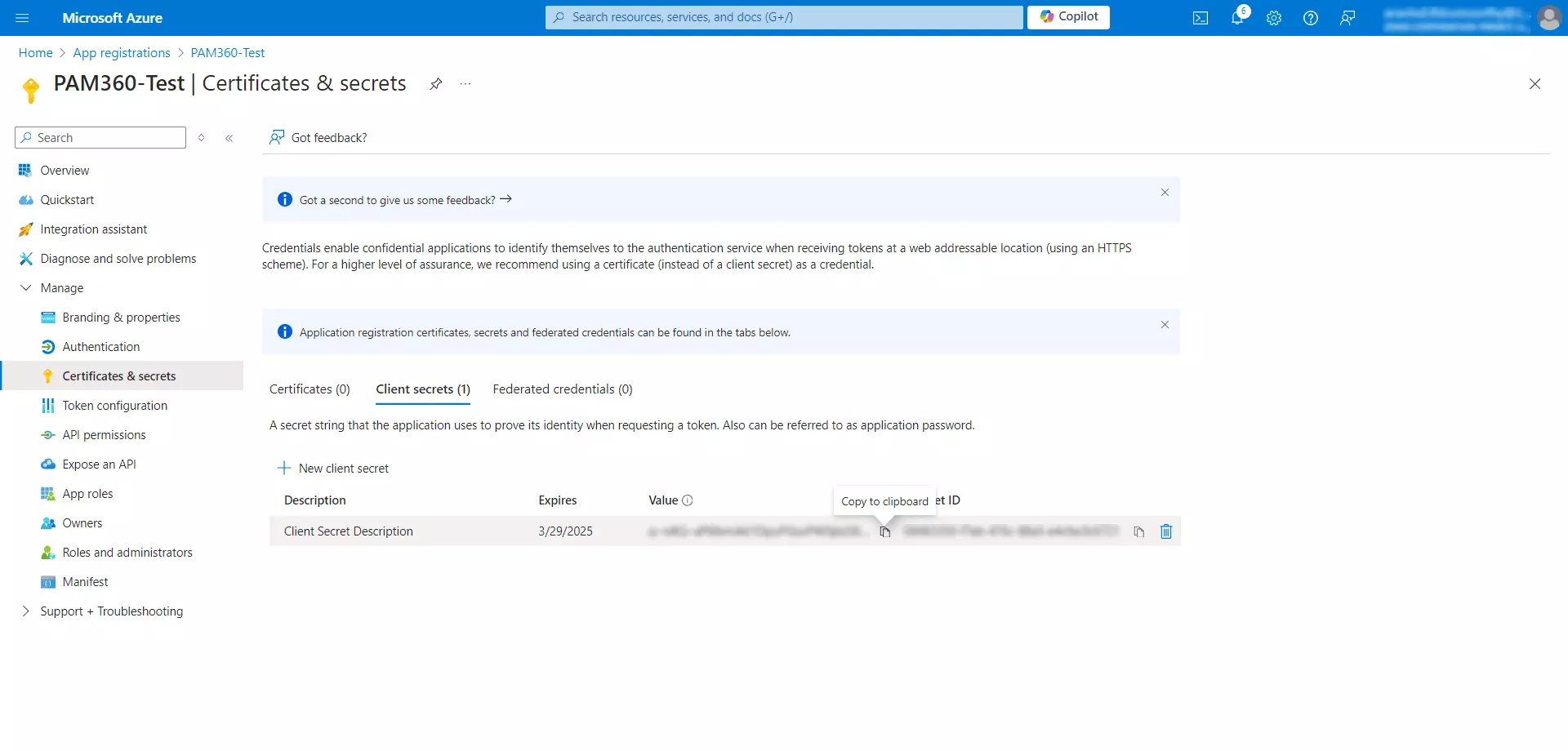
Task: Open portal settings gear
Action: click(x=1274, y=18)
